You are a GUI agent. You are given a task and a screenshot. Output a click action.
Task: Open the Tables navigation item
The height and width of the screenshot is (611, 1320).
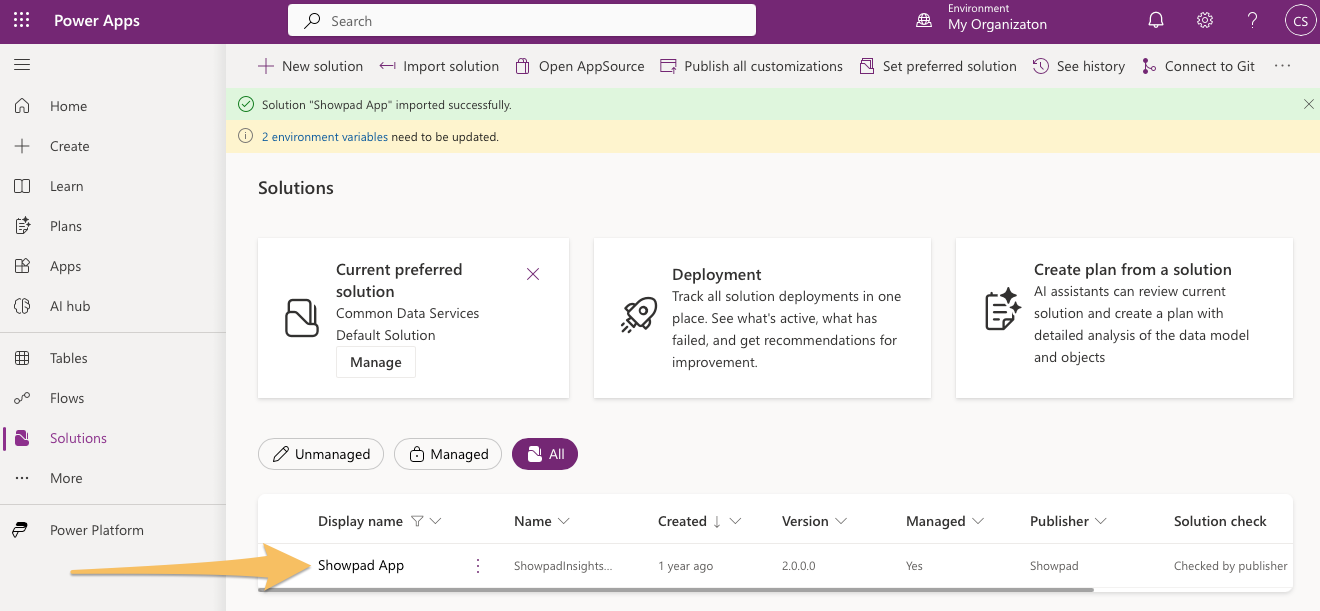(68, 358)
